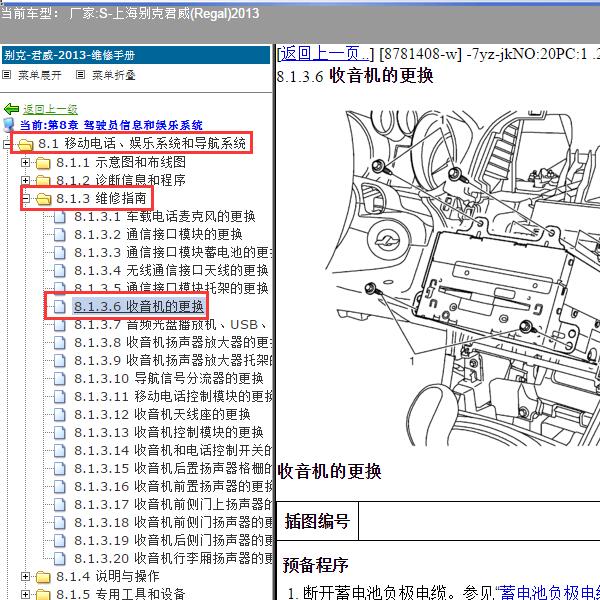Select 8.1.5 专用工具和设备 folder label
This screenshot has width=600, height=600.
click(x=121, y=594)
